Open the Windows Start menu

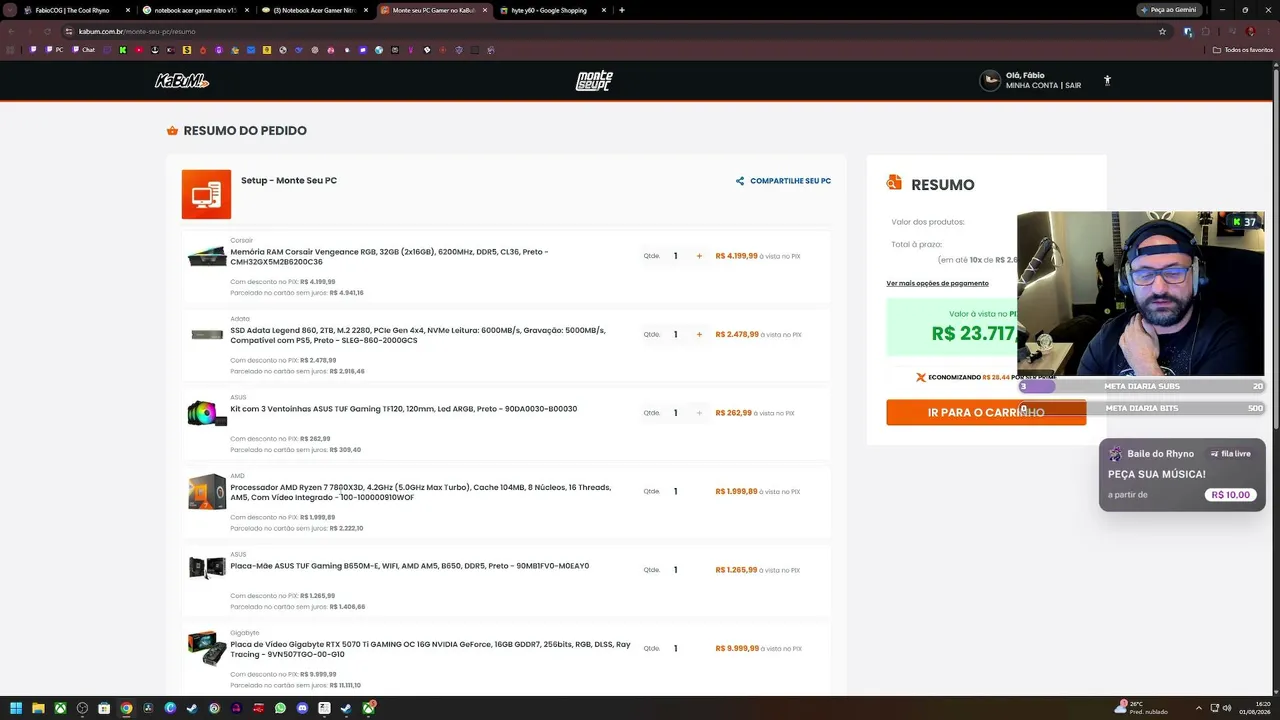coord(16,708)
